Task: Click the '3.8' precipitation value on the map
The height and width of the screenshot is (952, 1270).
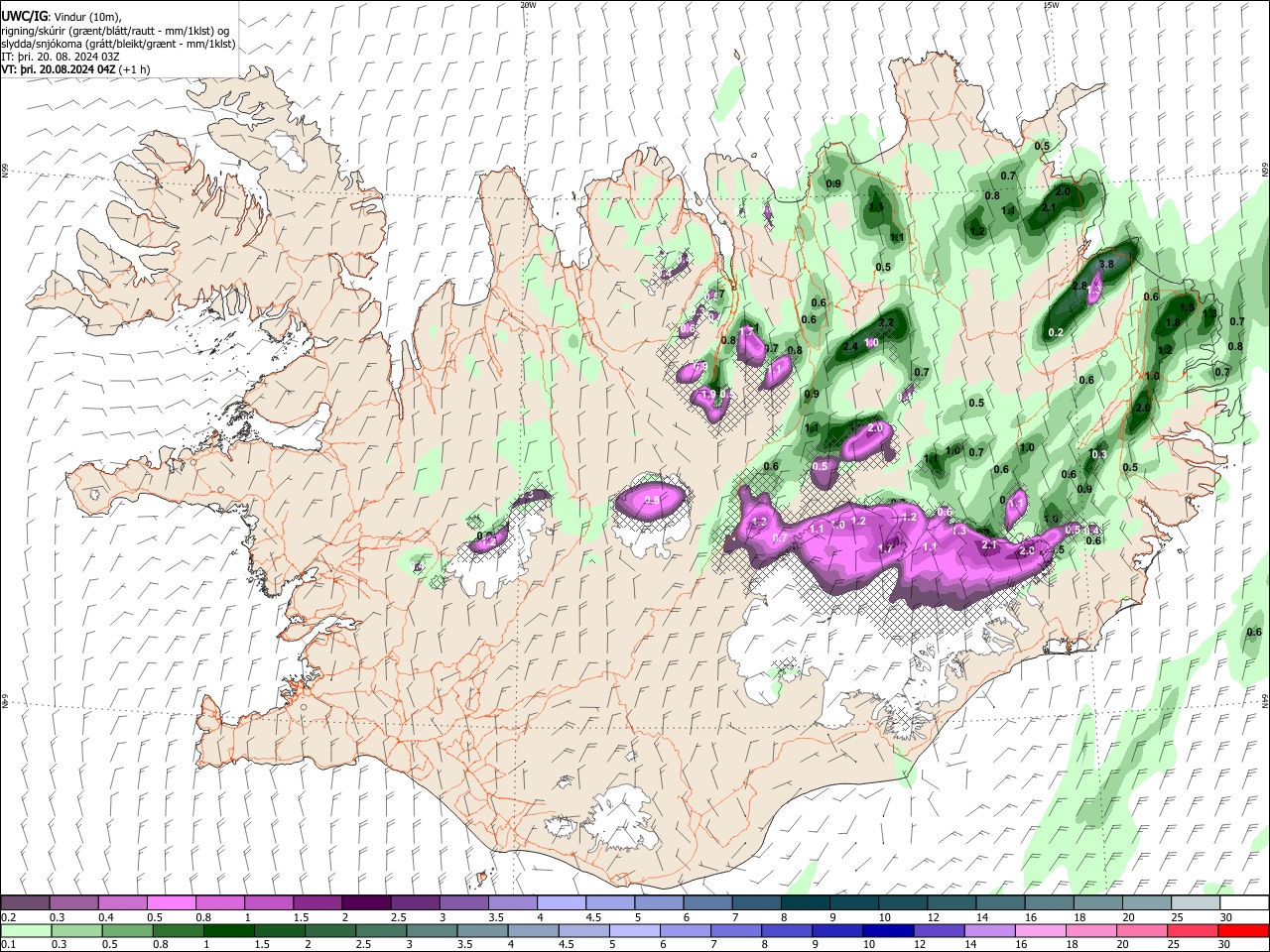Action: coord(1107,264)
